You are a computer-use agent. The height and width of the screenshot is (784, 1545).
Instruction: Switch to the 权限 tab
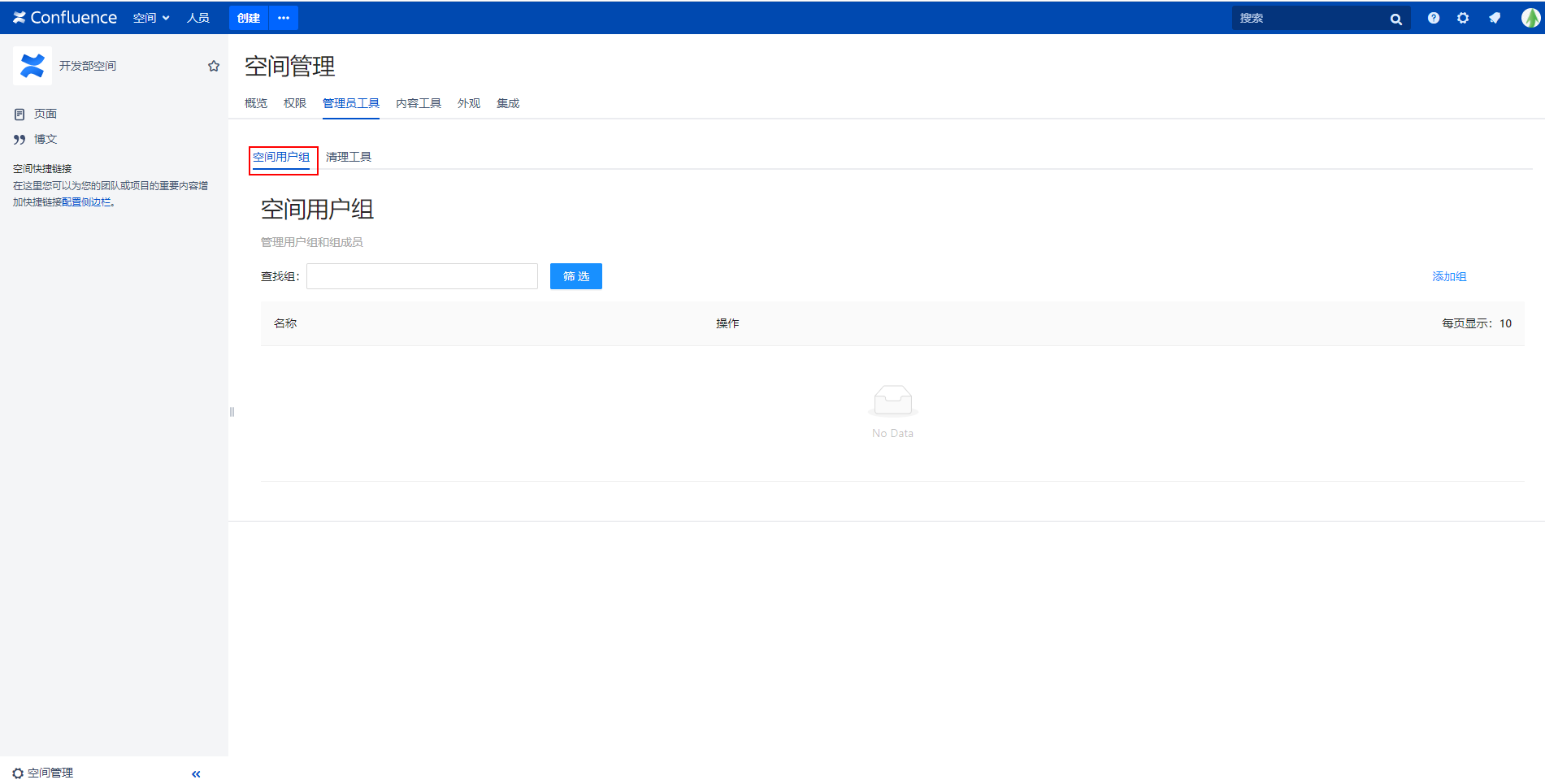pyautogui.click(x=294, y=103)
